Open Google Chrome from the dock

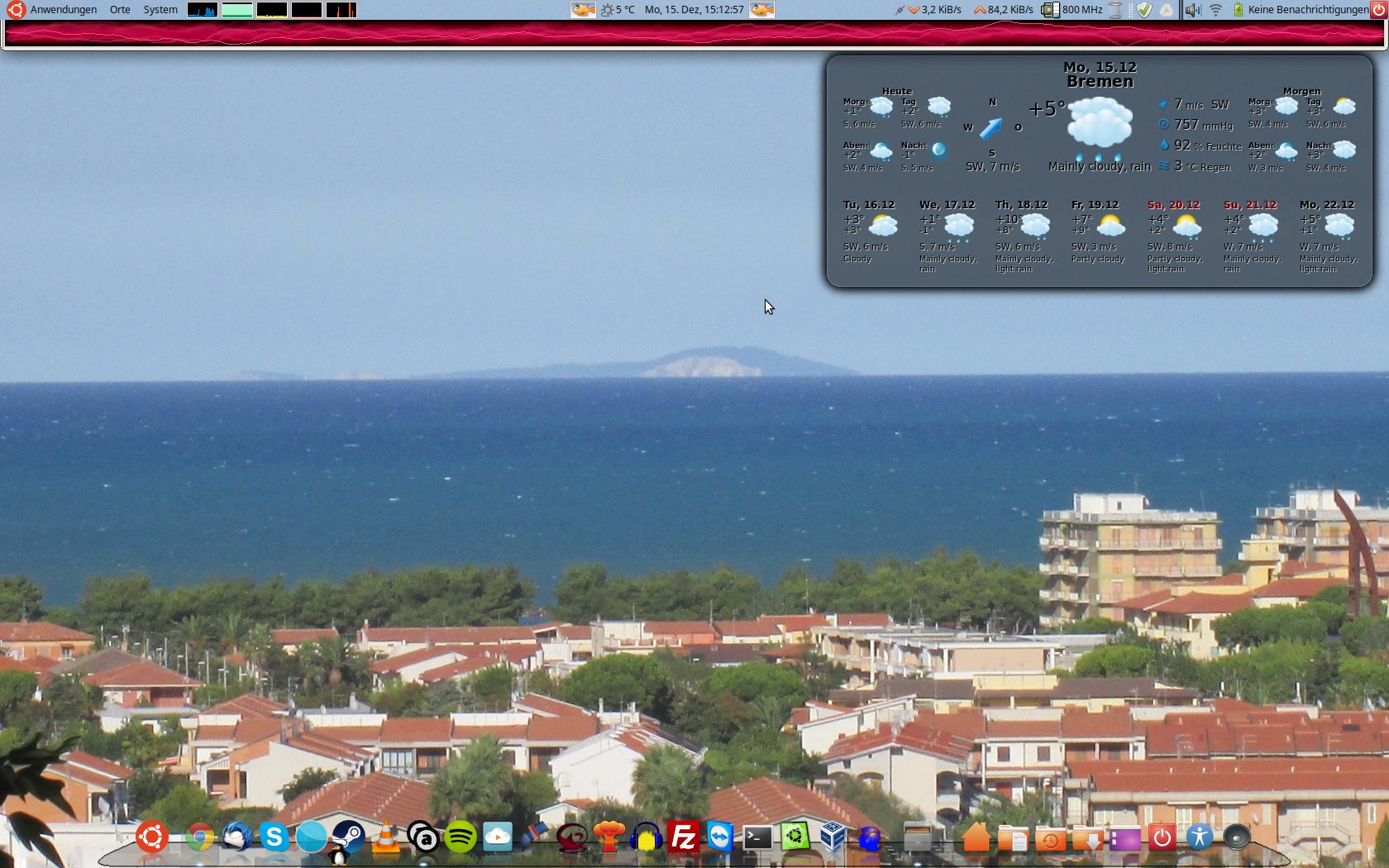coord(199,837)
